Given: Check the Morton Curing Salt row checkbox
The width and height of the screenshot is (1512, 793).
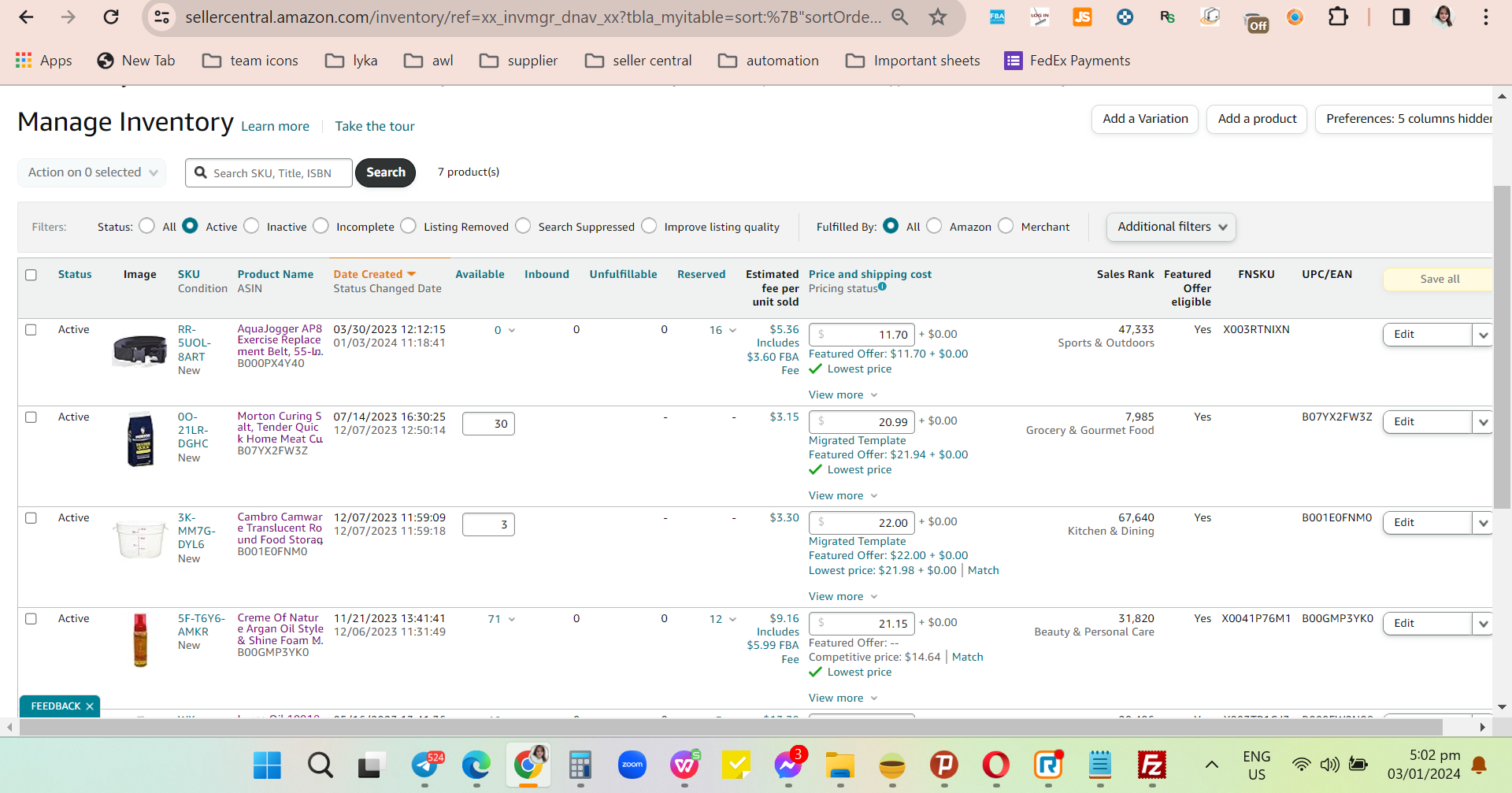Looking at the screenshot, I should pyautogui.click(x=31, y=417).
